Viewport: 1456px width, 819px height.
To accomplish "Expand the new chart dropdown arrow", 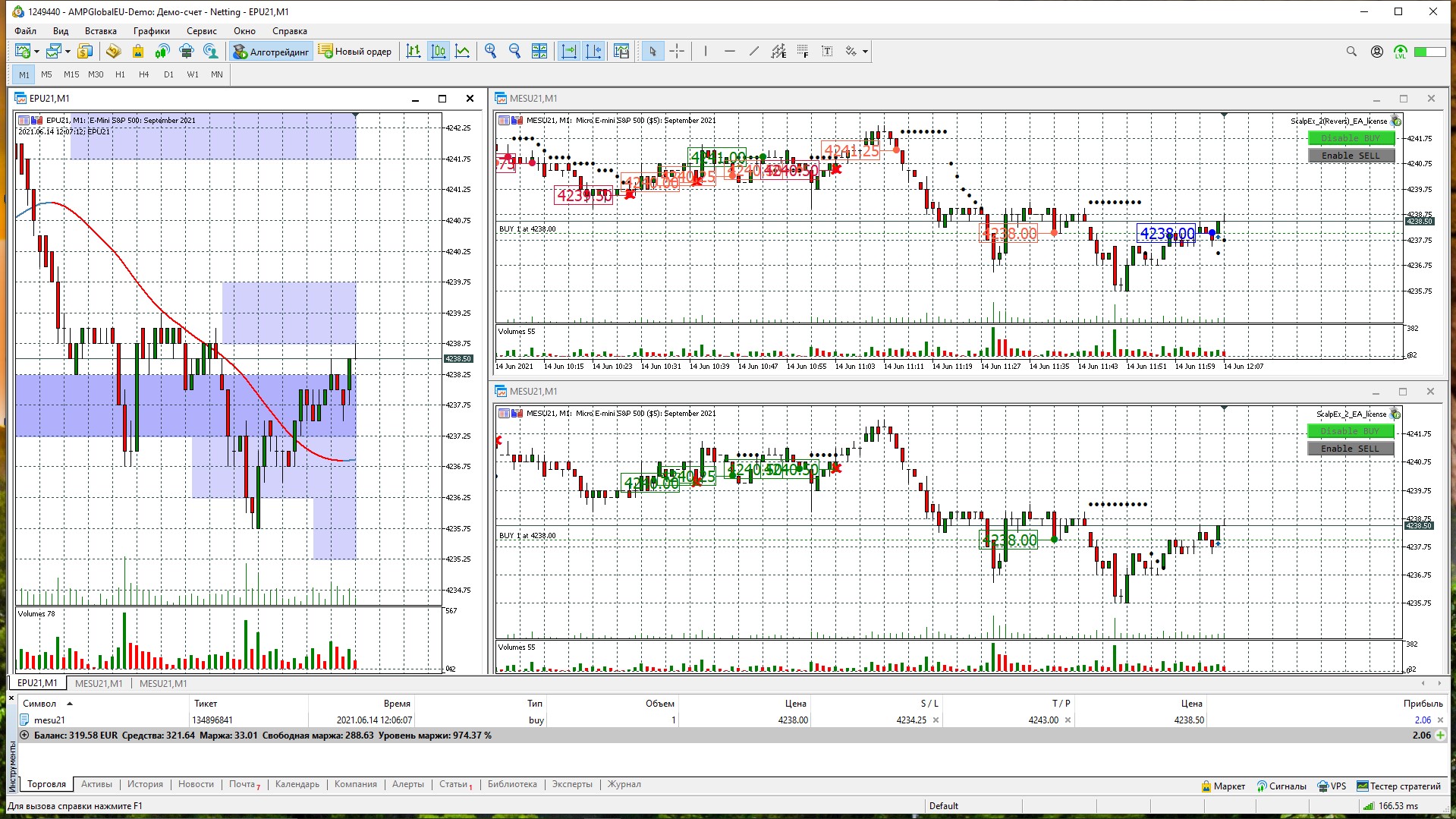I will [36, 52].
